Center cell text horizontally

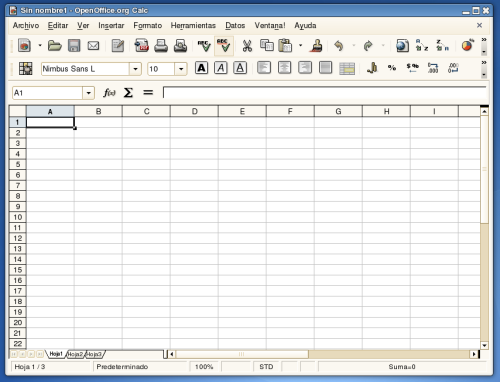(284, 68)
